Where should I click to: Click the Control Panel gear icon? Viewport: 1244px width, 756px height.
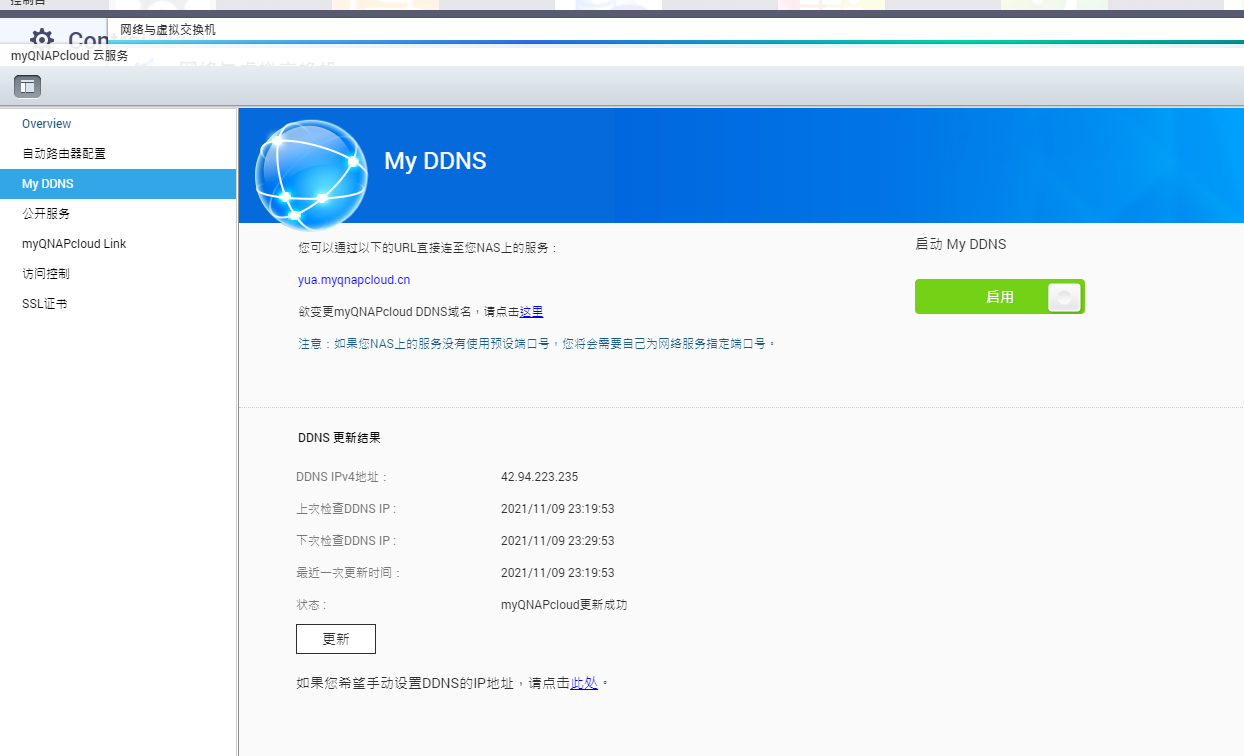42,40
